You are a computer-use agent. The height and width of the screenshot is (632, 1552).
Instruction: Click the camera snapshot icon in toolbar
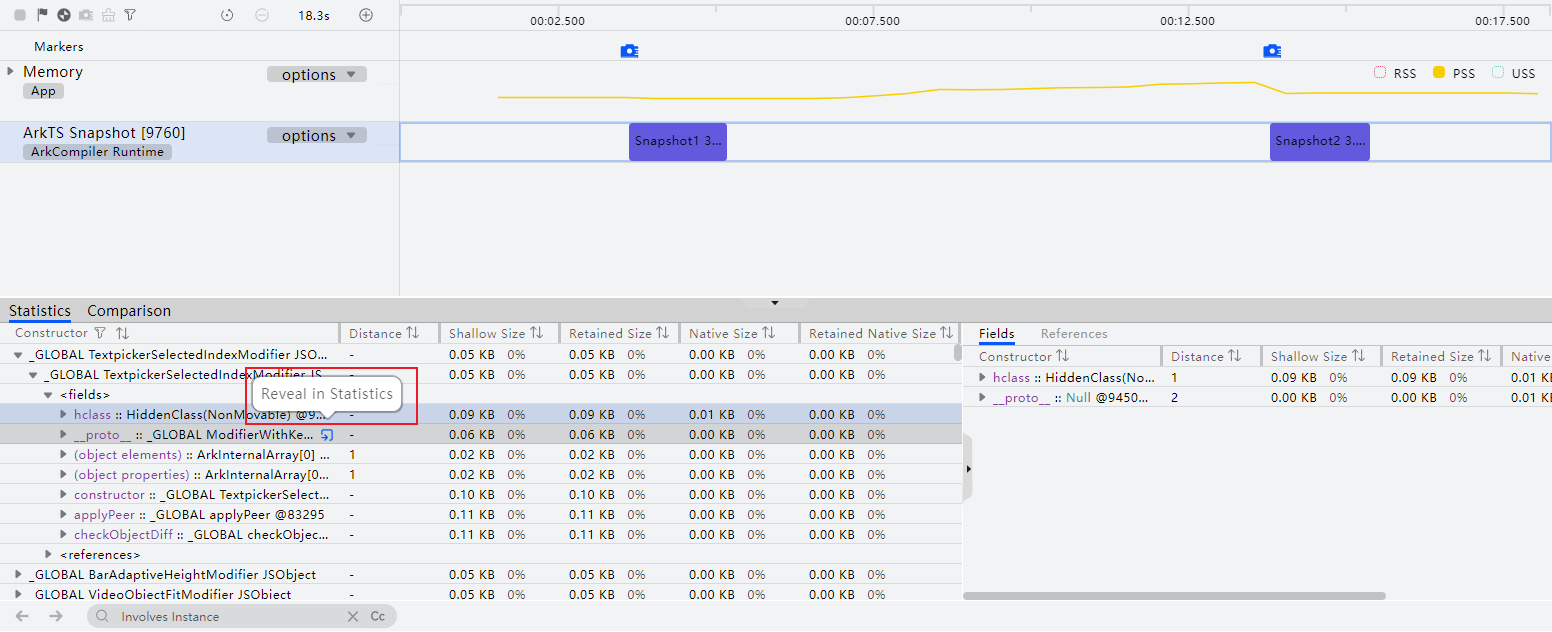[86, 15]
